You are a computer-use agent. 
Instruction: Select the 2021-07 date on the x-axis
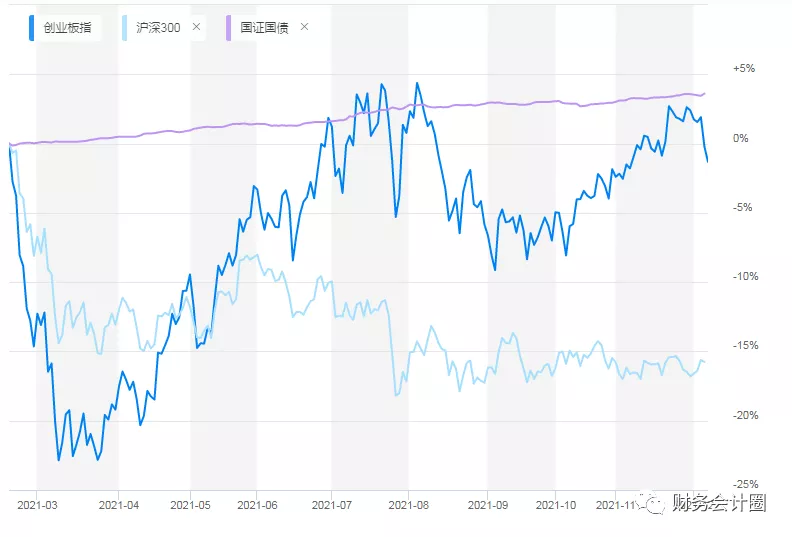click(331, 505)
